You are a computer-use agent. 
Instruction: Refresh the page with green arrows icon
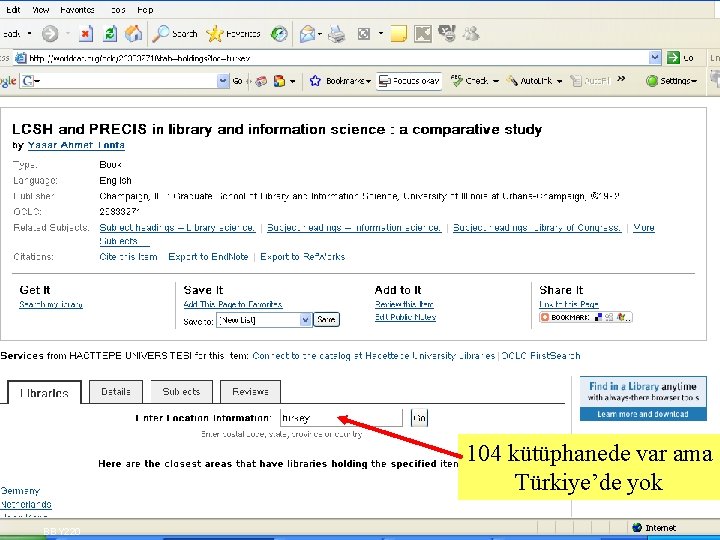tap(110, 34)
